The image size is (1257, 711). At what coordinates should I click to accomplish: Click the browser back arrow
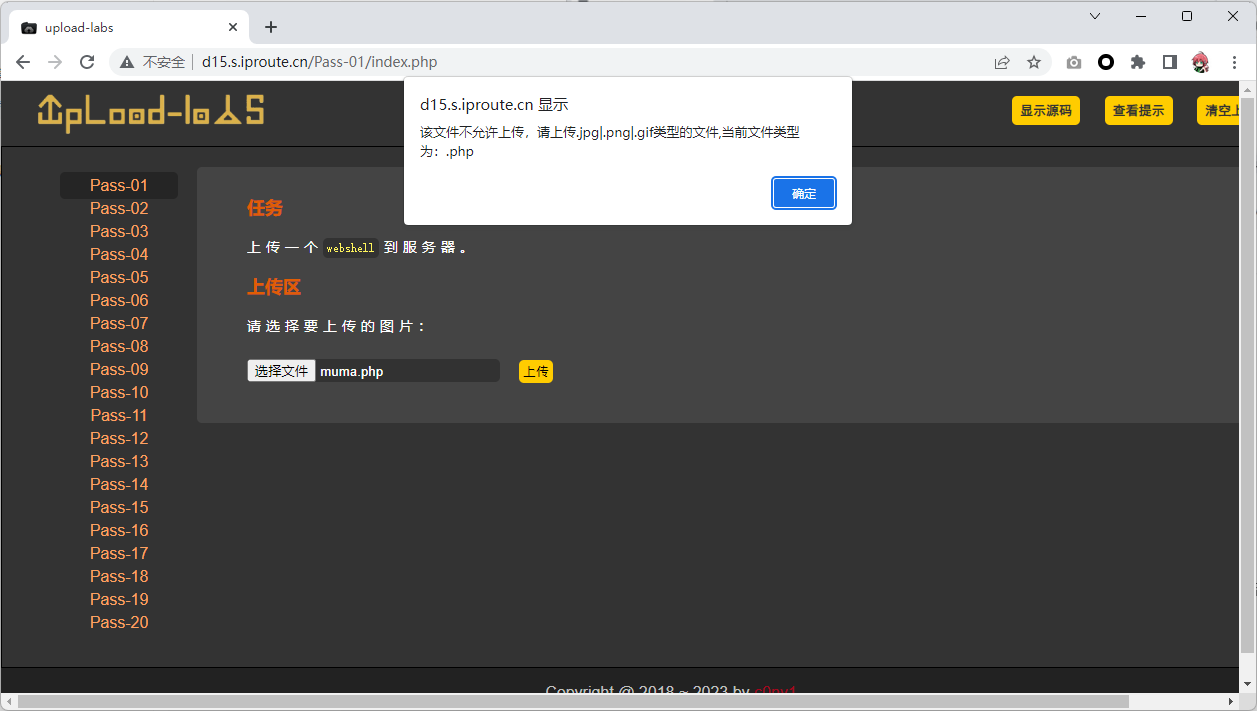click(23, 62)
